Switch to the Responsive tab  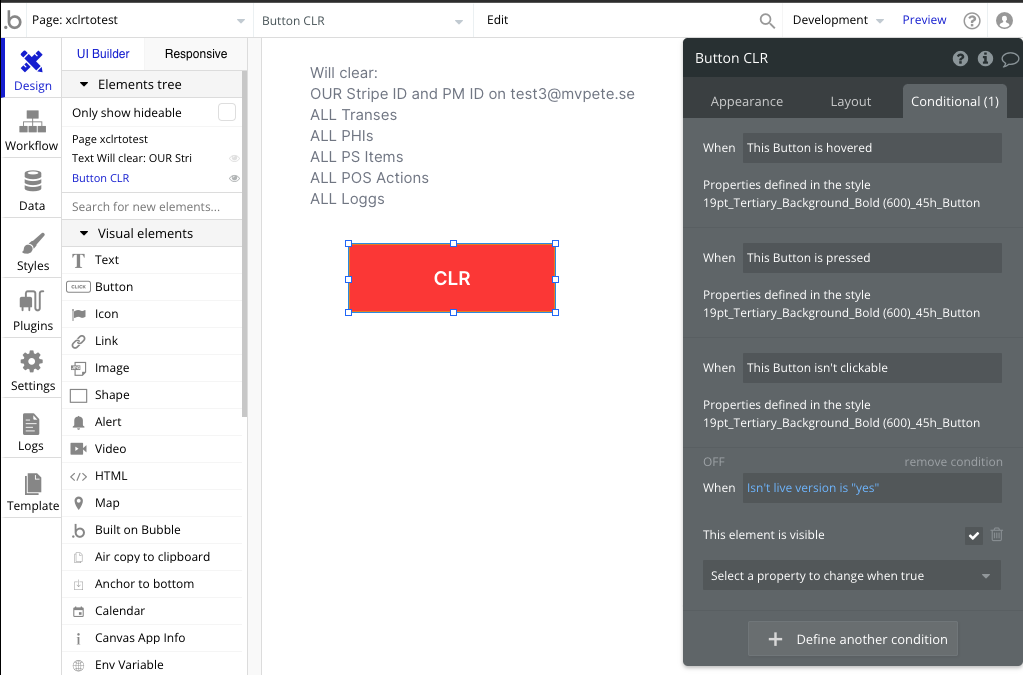pyautogui.click(x=196, y=54)
